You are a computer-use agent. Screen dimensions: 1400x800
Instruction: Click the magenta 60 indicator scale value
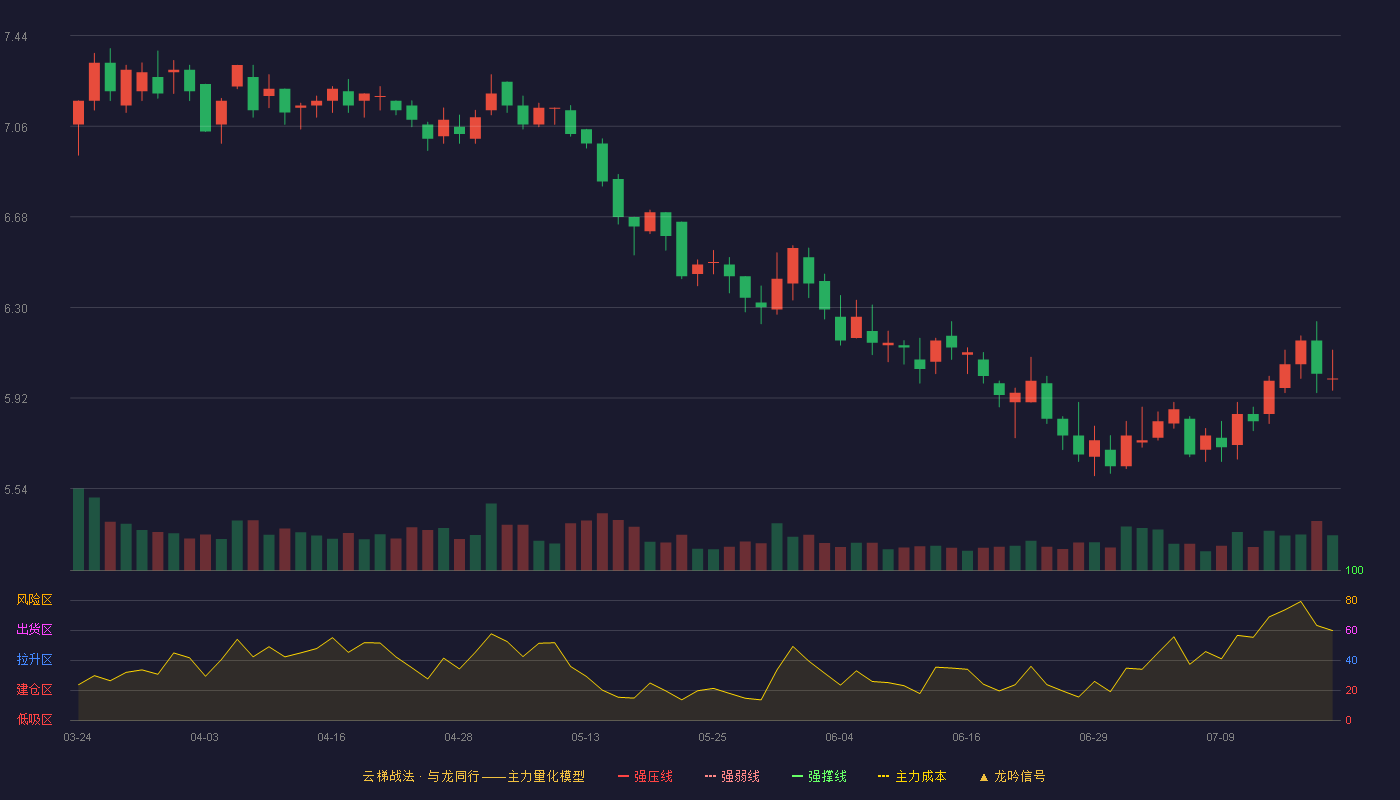point(1351,630)
